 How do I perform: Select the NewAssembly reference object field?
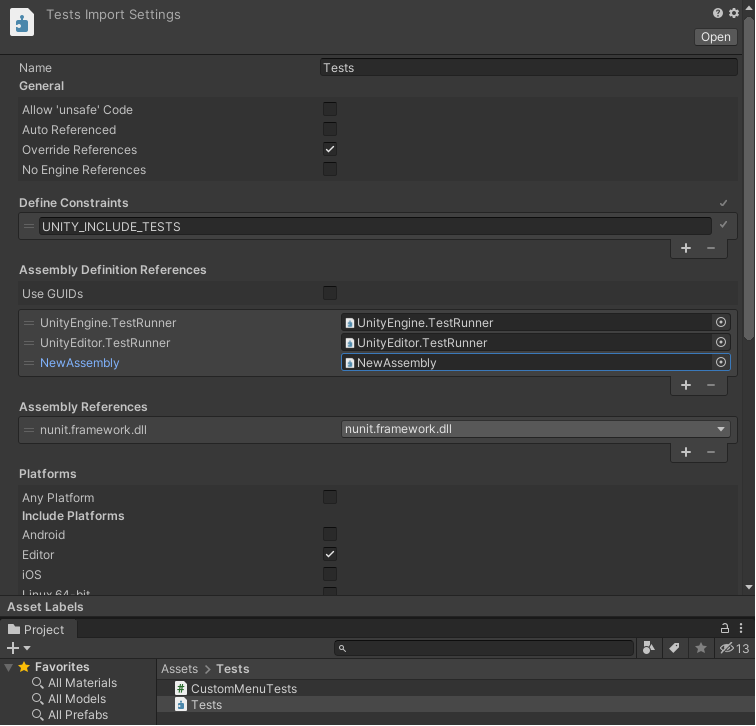point(526,363)
